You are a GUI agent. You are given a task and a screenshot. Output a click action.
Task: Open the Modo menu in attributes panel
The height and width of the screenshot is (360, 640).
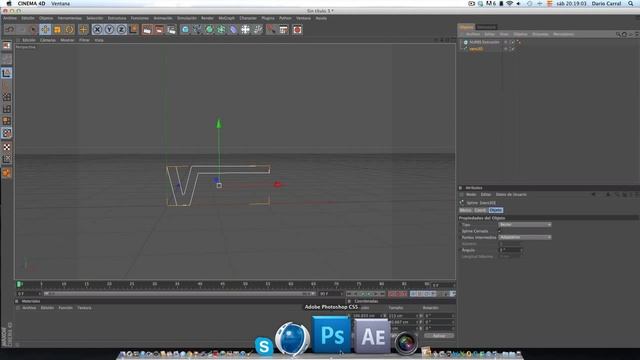tap(471, 195)
